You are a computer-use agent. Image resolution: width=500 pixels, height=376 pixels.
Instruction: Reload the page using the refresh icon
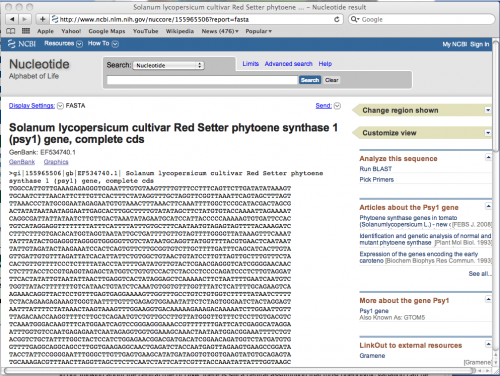337,19
